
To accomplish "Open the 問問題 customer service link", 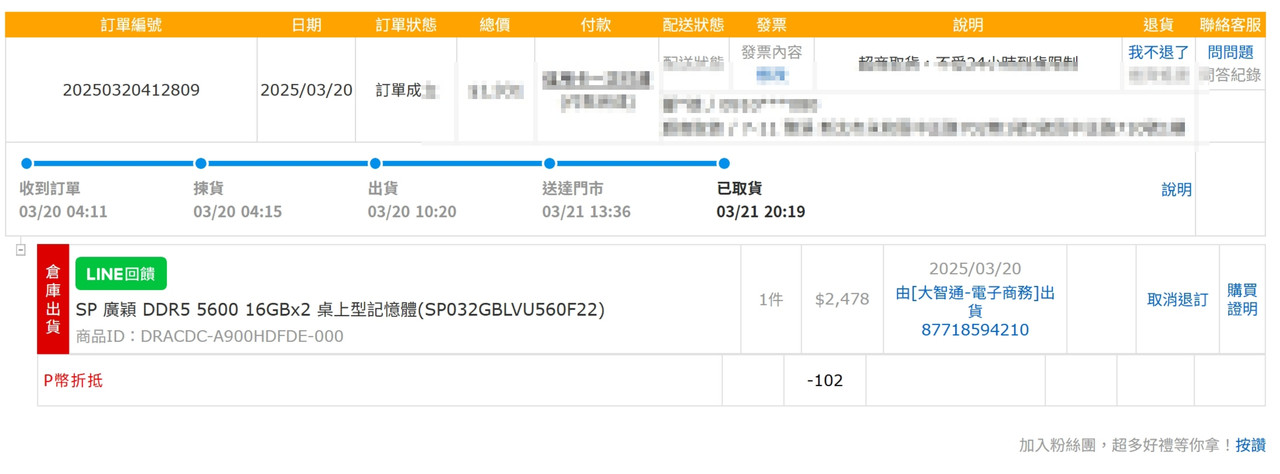I will (1230, 52).
